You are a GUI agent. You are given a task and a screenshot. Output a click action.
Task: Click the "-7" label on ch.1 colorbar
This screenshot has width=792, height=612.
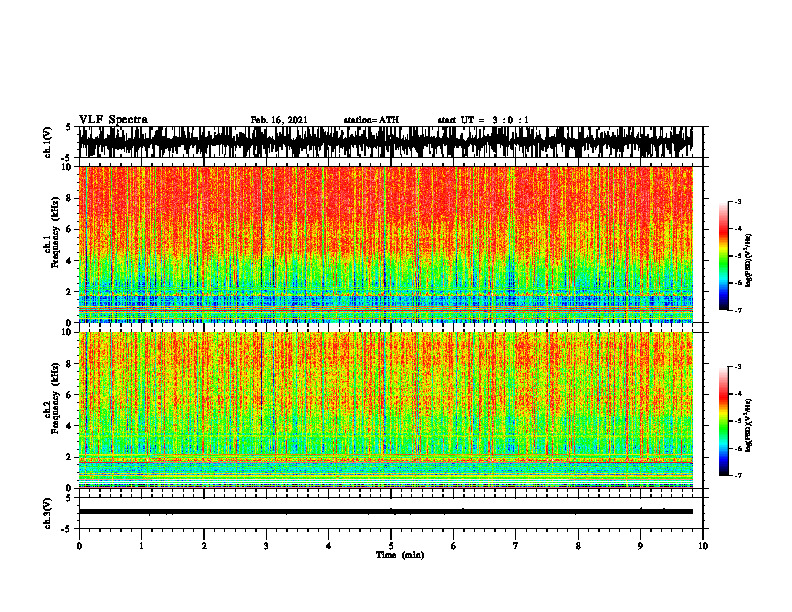[x=738, y=310]
